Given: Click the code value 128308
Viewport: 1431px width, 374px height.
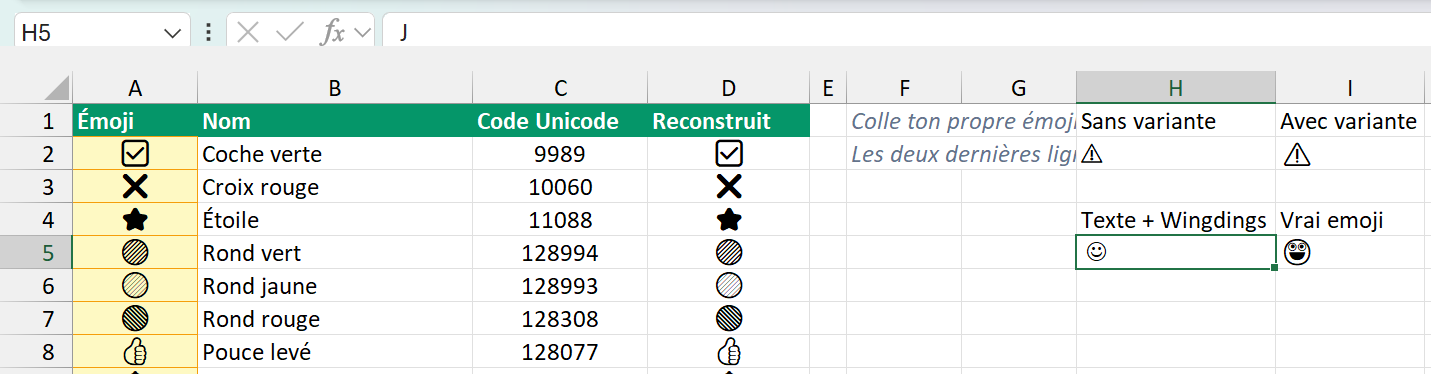Looking at the screenshot, I should coord(561,319).
